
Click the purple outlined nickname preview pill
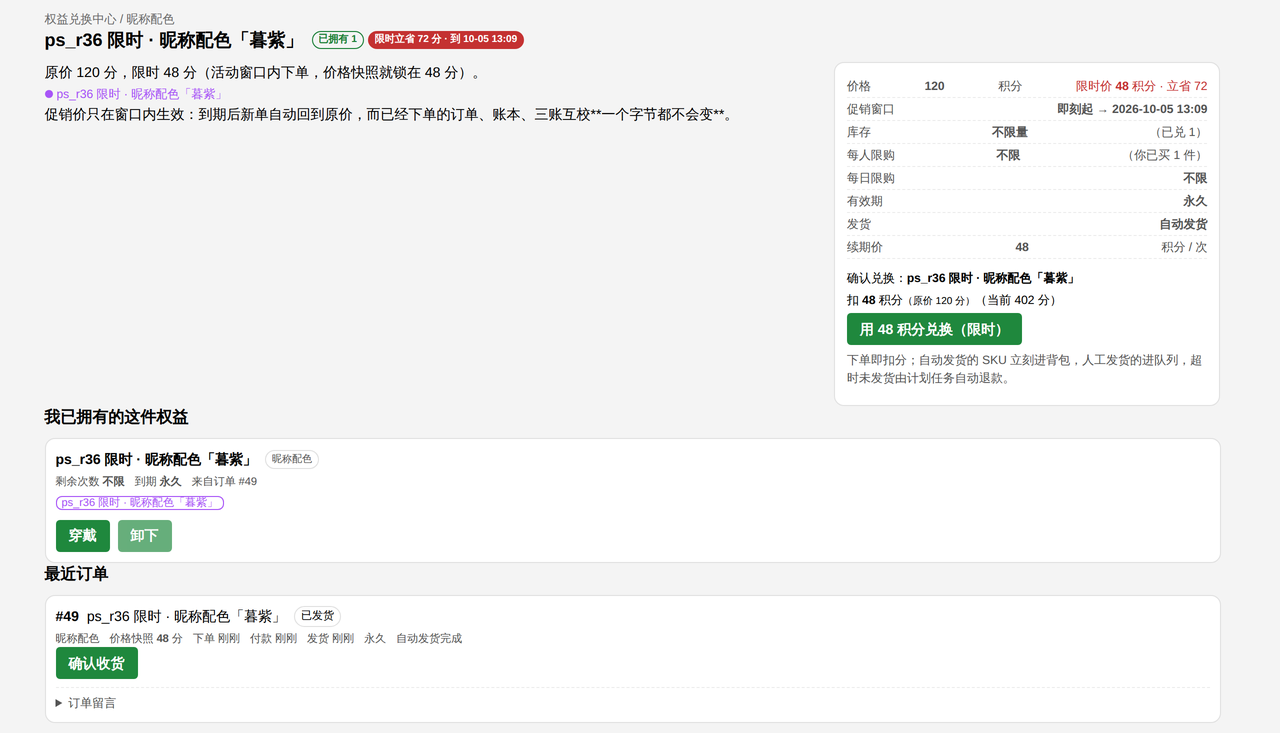(140, 502)
